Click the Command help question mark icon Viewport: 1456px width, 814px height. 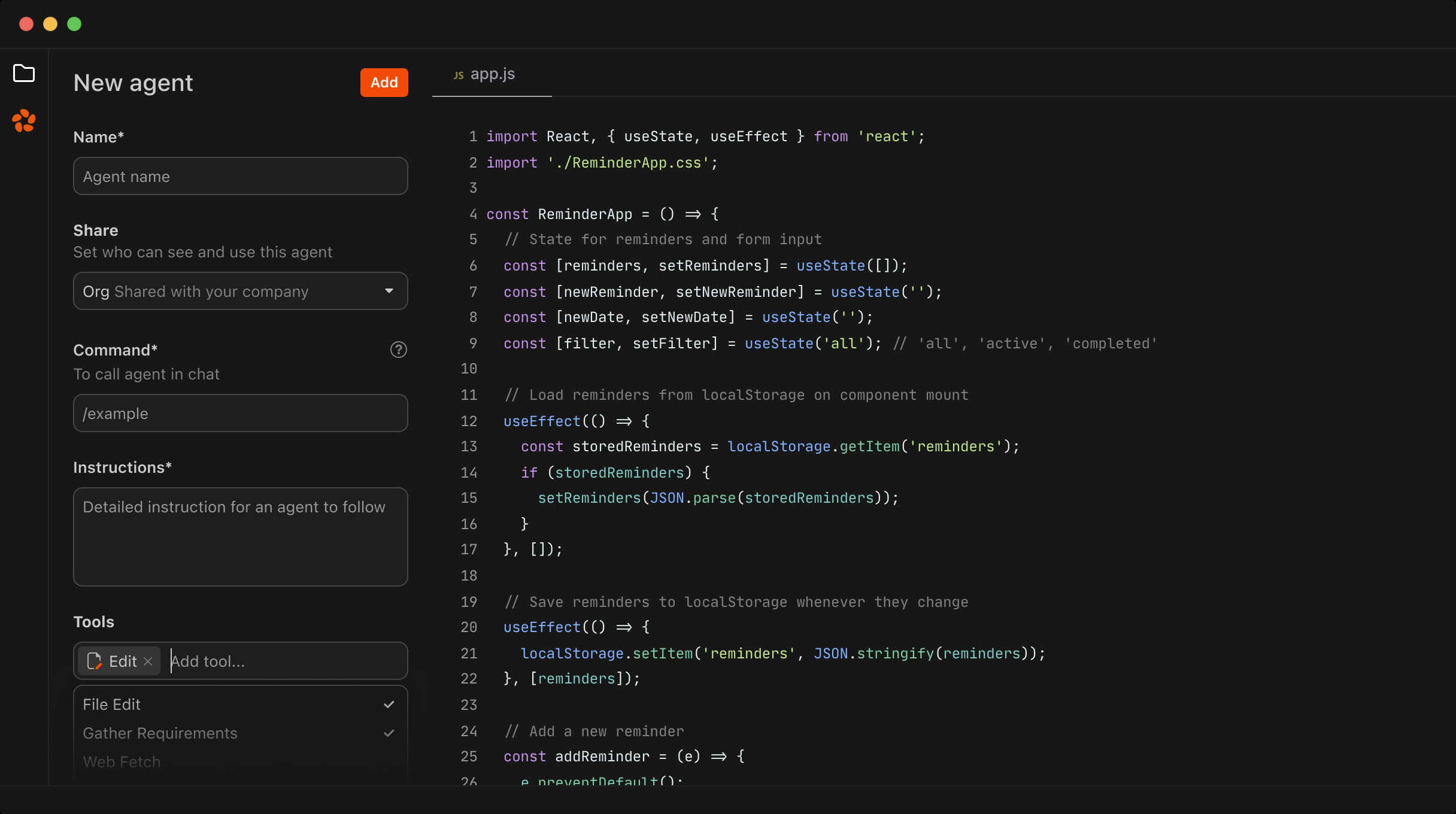point(398,350)
